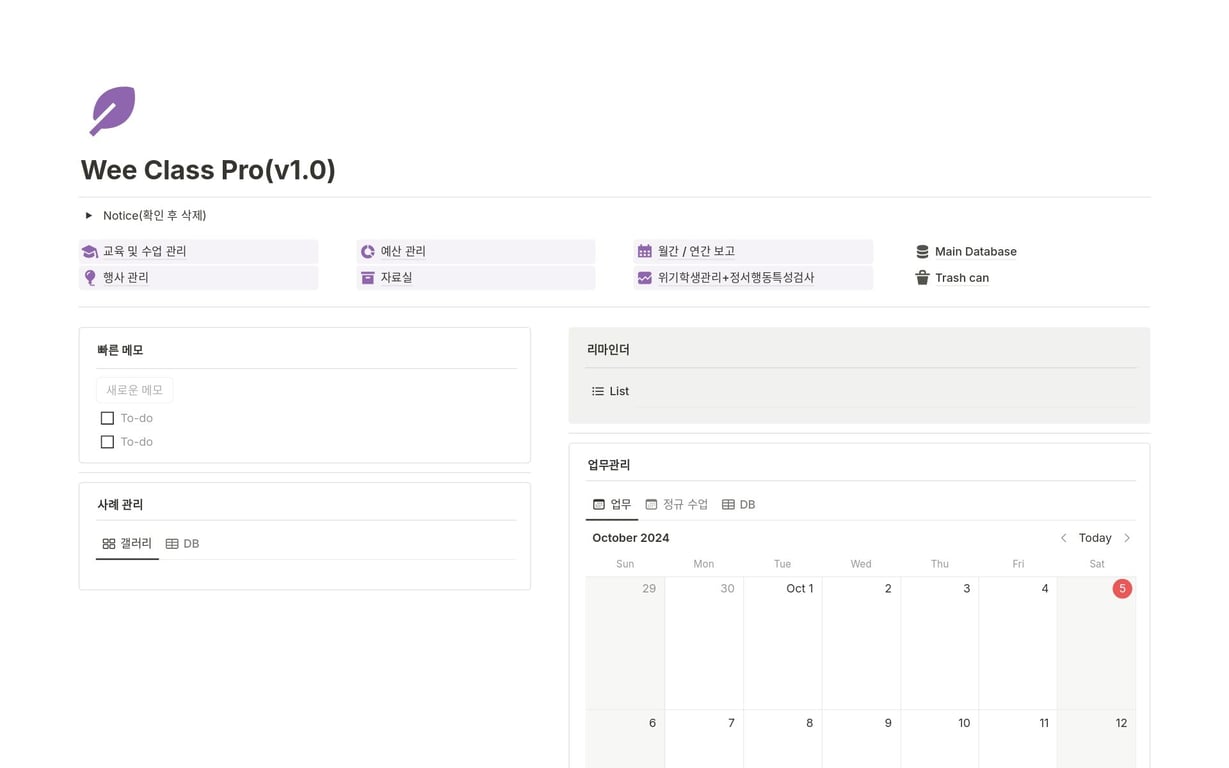
Task: Go to next month in calendar
Action: (1127, 538)
